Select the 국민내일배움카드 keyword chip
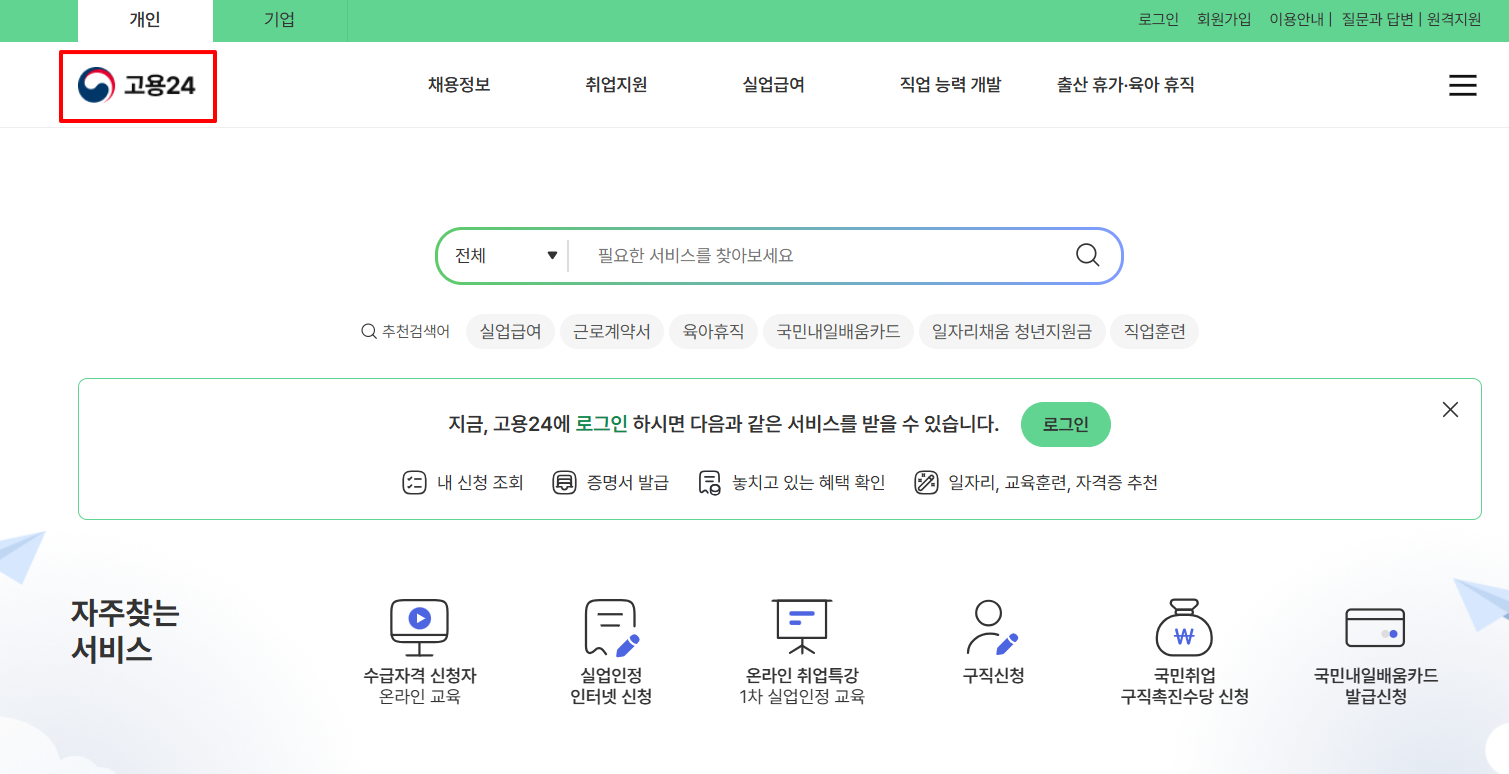This screenshot has height=774, width=1509. 838,332
